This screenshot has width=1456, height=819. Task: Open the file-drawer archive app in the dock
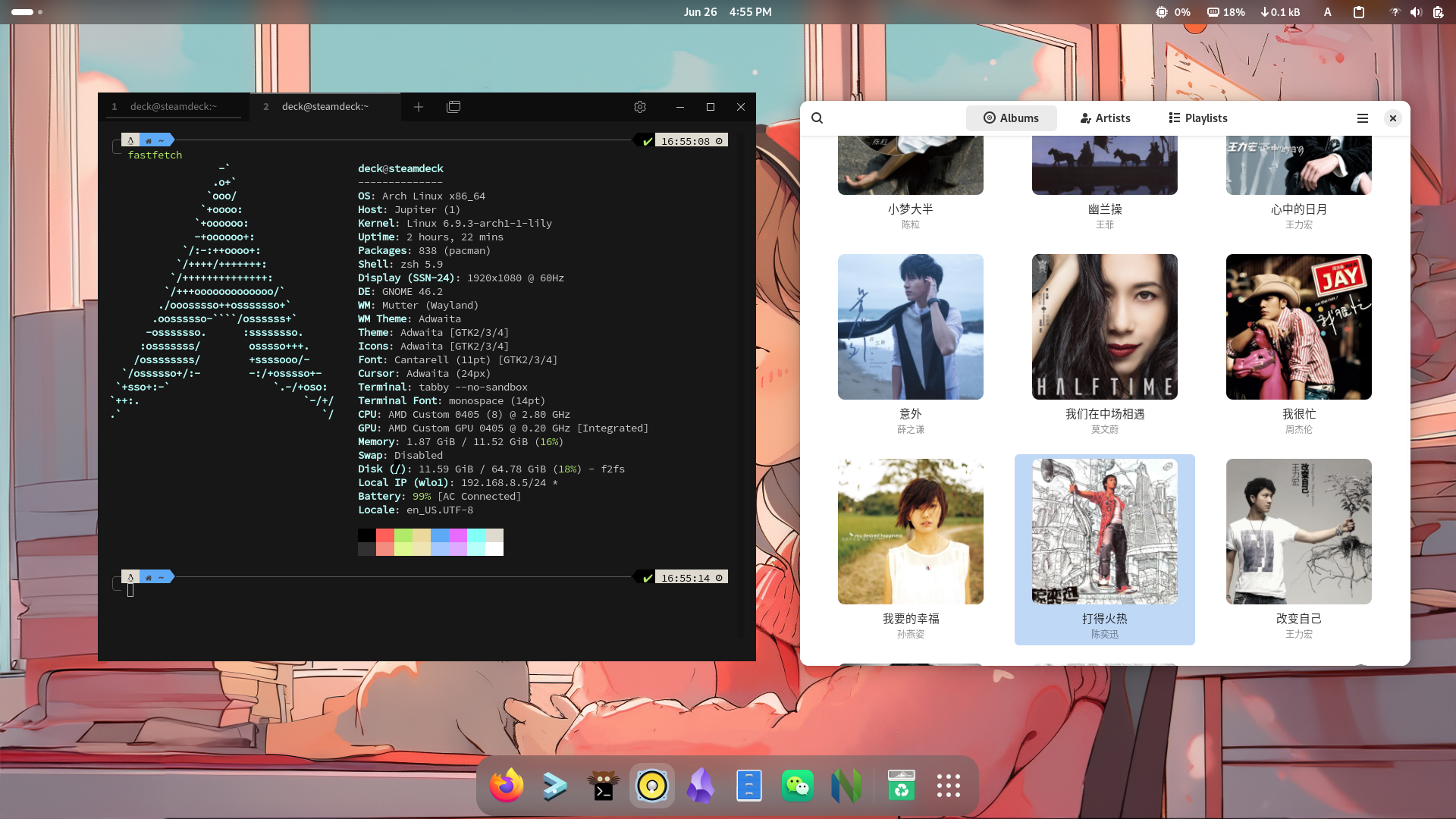coord(749,786)
